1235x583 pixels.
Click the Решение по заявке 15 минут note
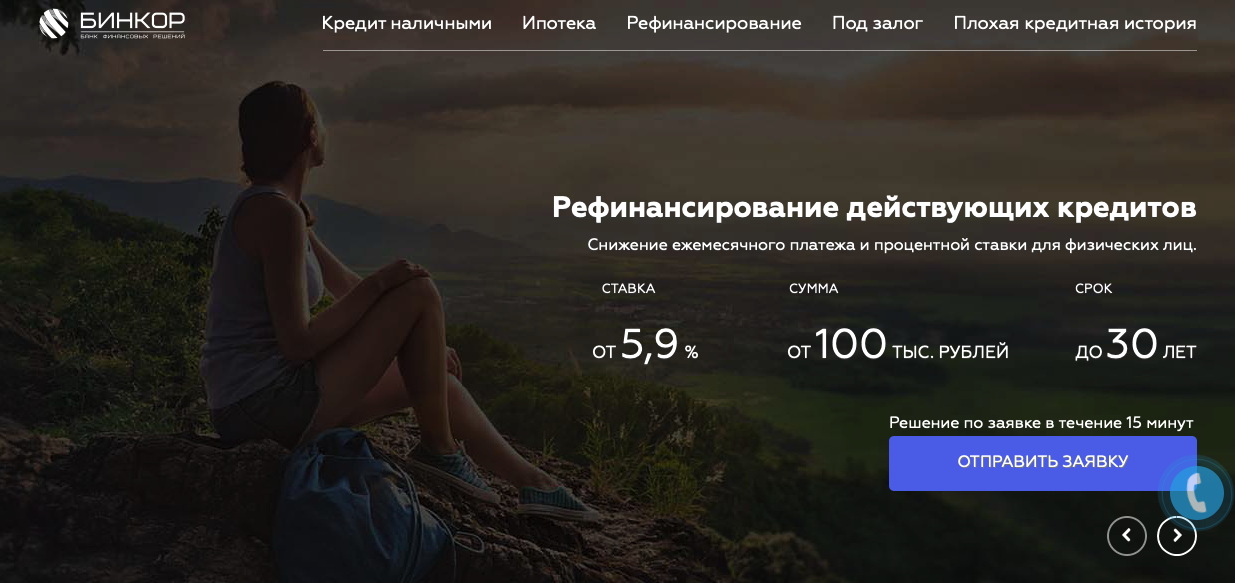tap(1041, 423)
